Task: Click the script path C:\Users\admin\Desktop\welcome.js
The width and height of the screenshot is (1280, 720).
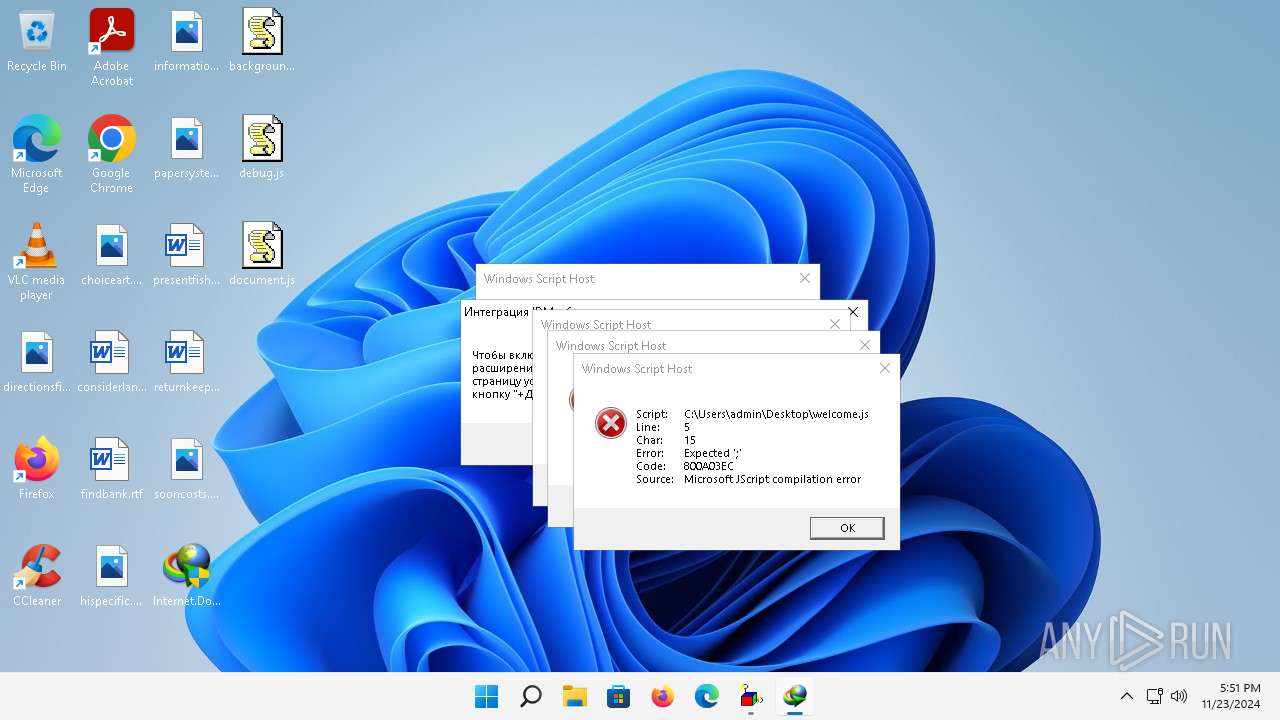Action: (x=776, y=414)
